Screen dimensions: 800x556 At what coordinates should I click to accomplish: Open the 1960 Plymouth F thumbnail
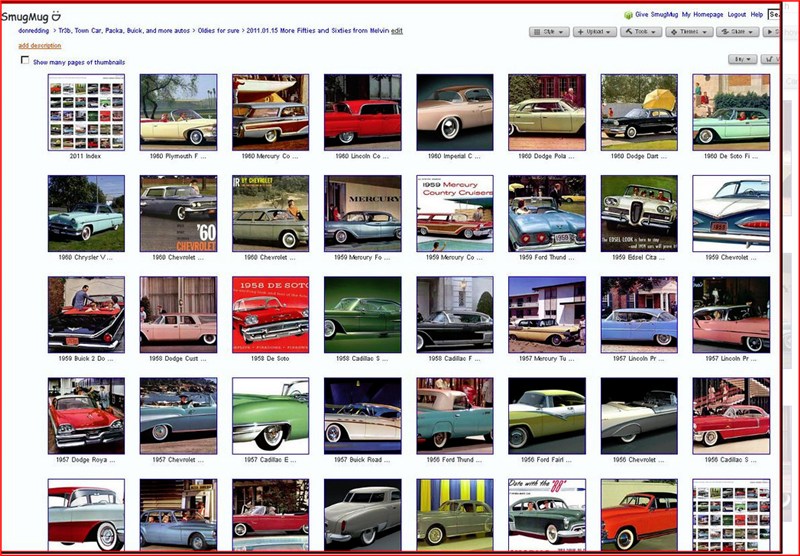point(179,112)
